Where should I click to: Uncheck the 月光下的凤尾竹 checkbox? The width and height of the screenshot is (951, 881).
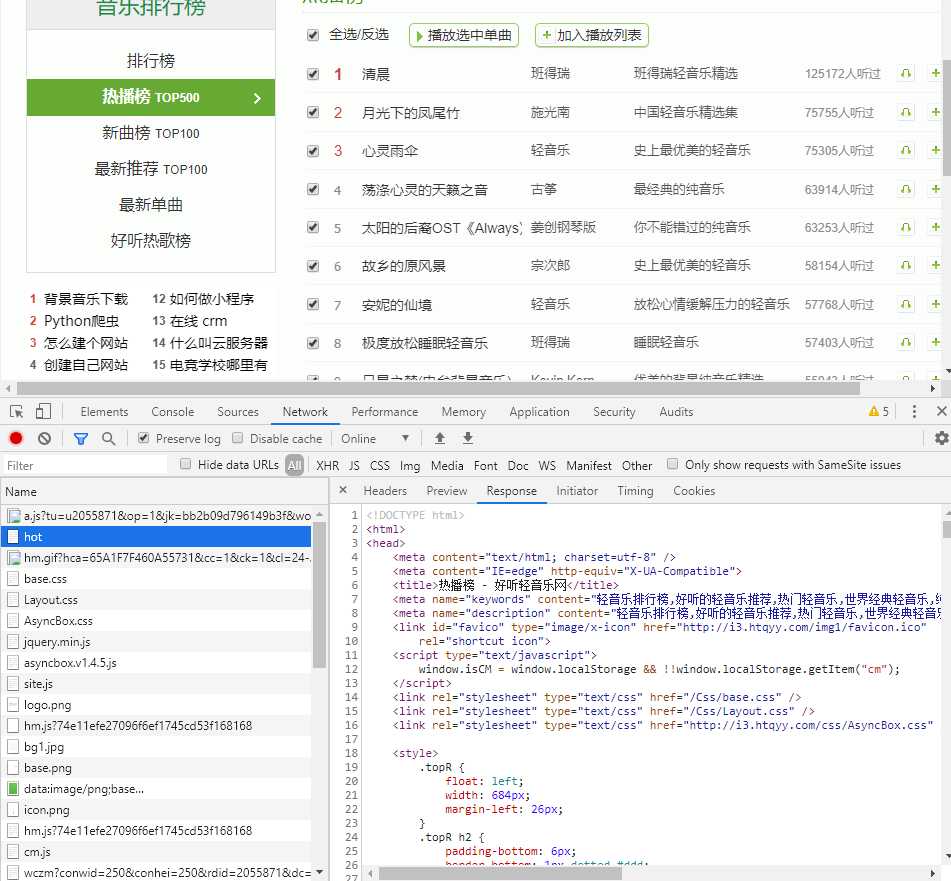313,112
